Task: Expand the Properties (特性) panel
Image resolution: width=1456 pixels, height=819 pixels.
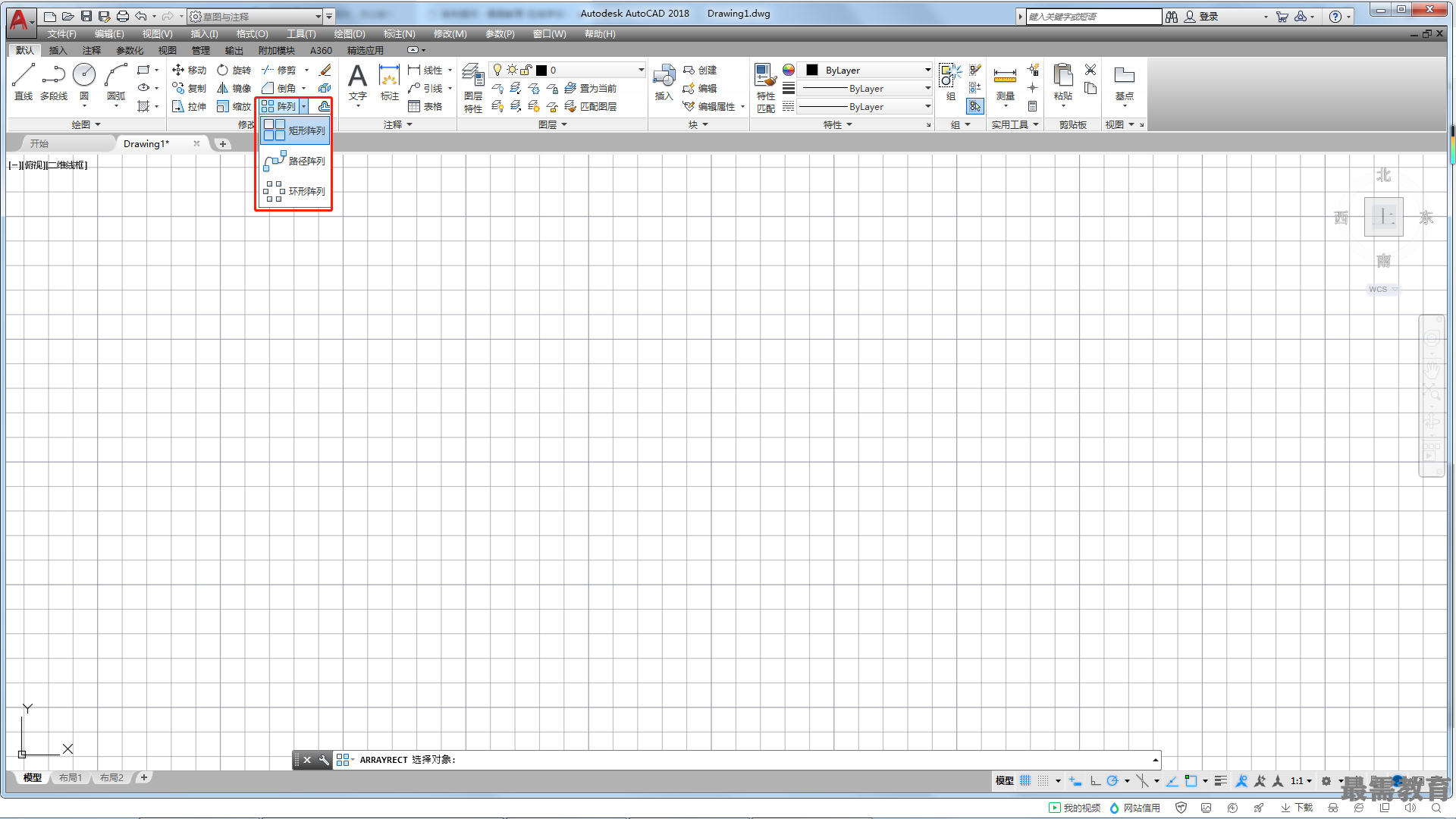Action: 837,124
